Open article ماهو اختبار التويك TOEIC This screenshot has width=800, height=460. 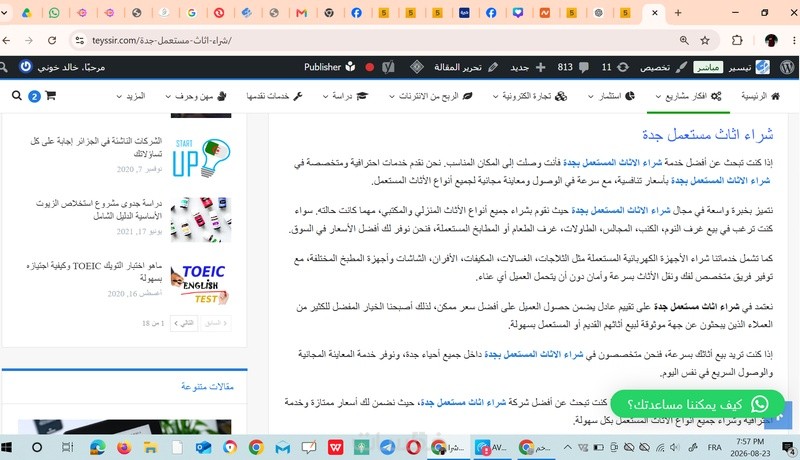coord(94,271)
